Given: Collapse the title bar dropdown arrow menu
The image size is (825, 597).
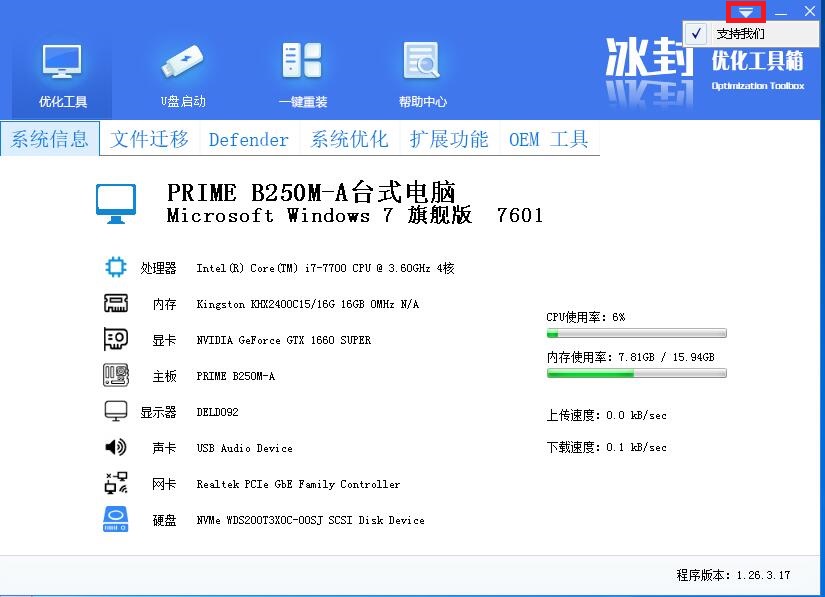Looking at the screenshot, I should pos(746,12).
